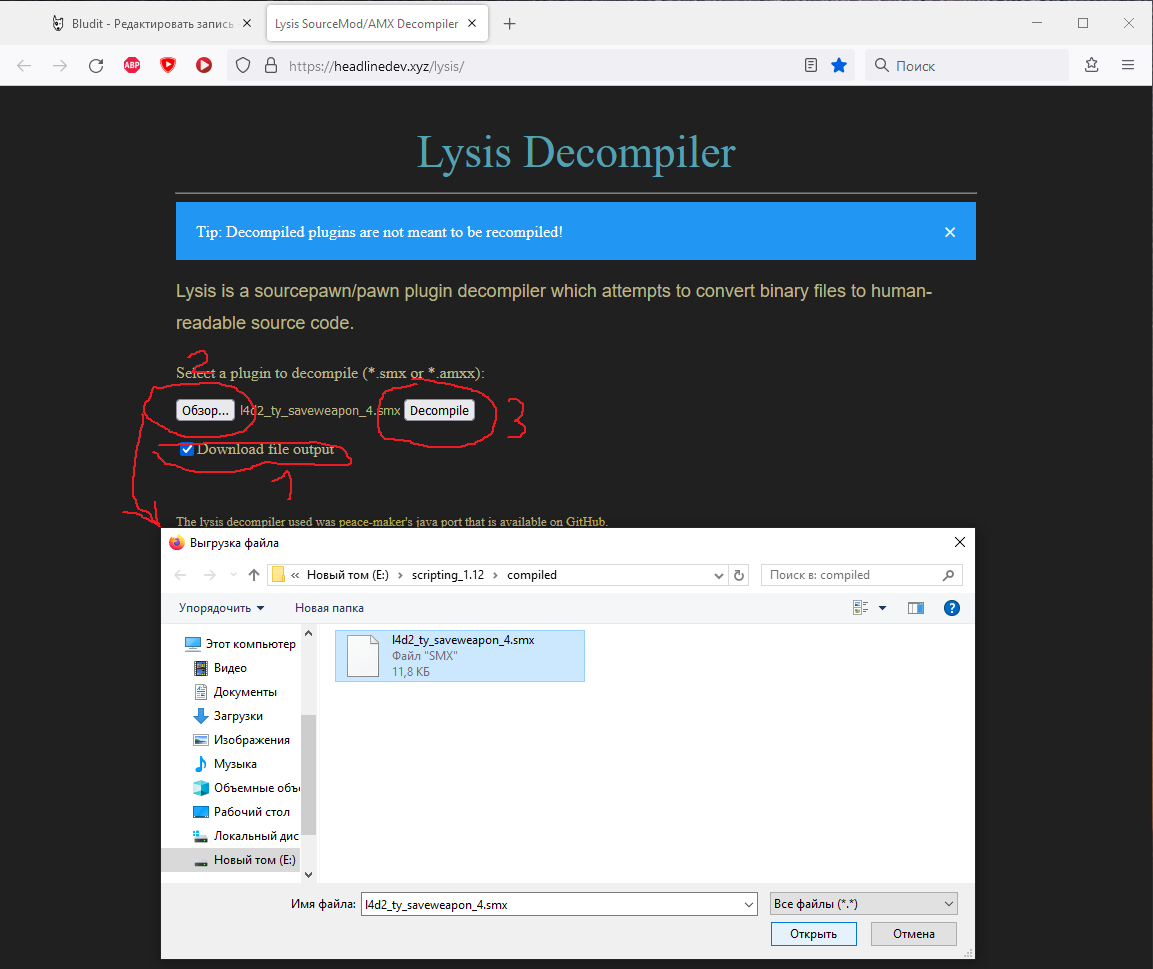Toggle reader view in address bar
Viewport: 1153px width, 969px height.
pyautogui.click(x=810, y=65)
